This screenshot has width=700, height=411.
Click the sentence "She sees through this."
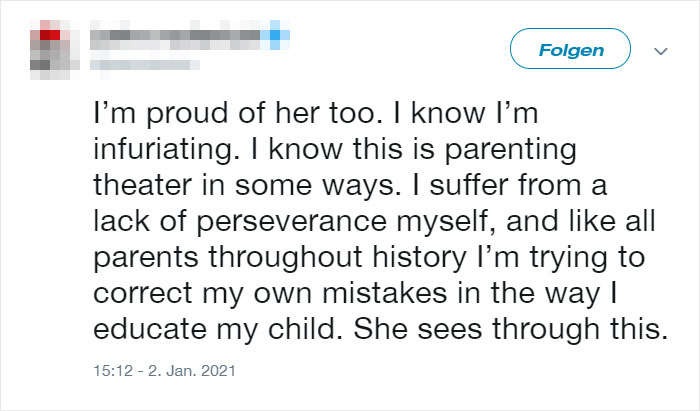point(511,329)
